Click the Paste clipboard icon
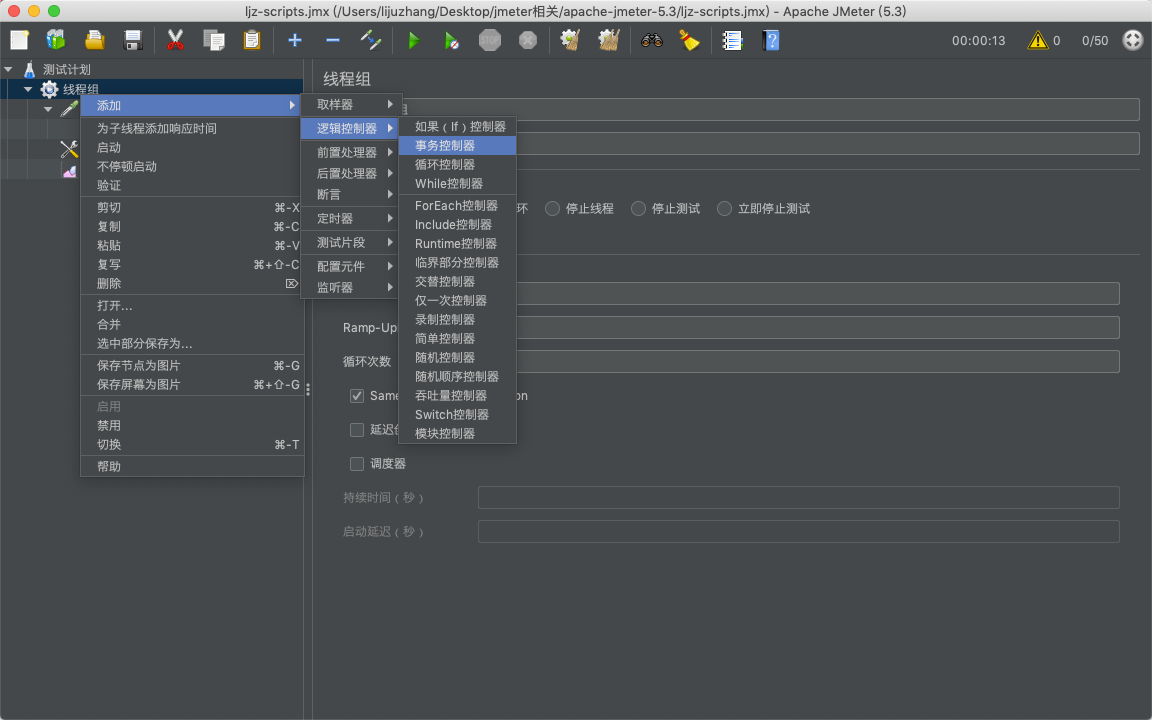Viewport: 1152px width, 720px height. (252, 40)
